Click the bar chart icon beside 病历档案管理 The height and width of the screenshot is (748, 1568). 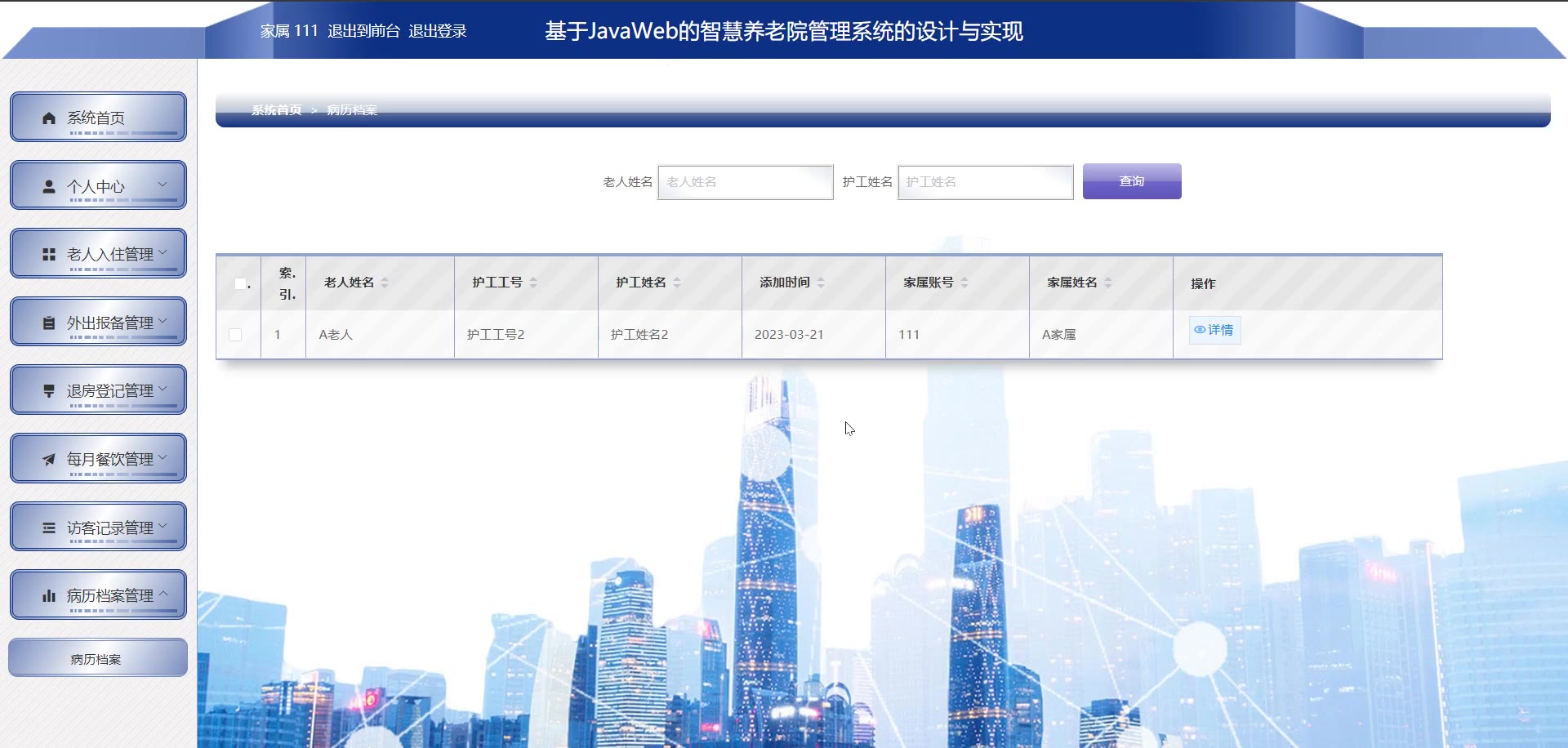point(49,596)
